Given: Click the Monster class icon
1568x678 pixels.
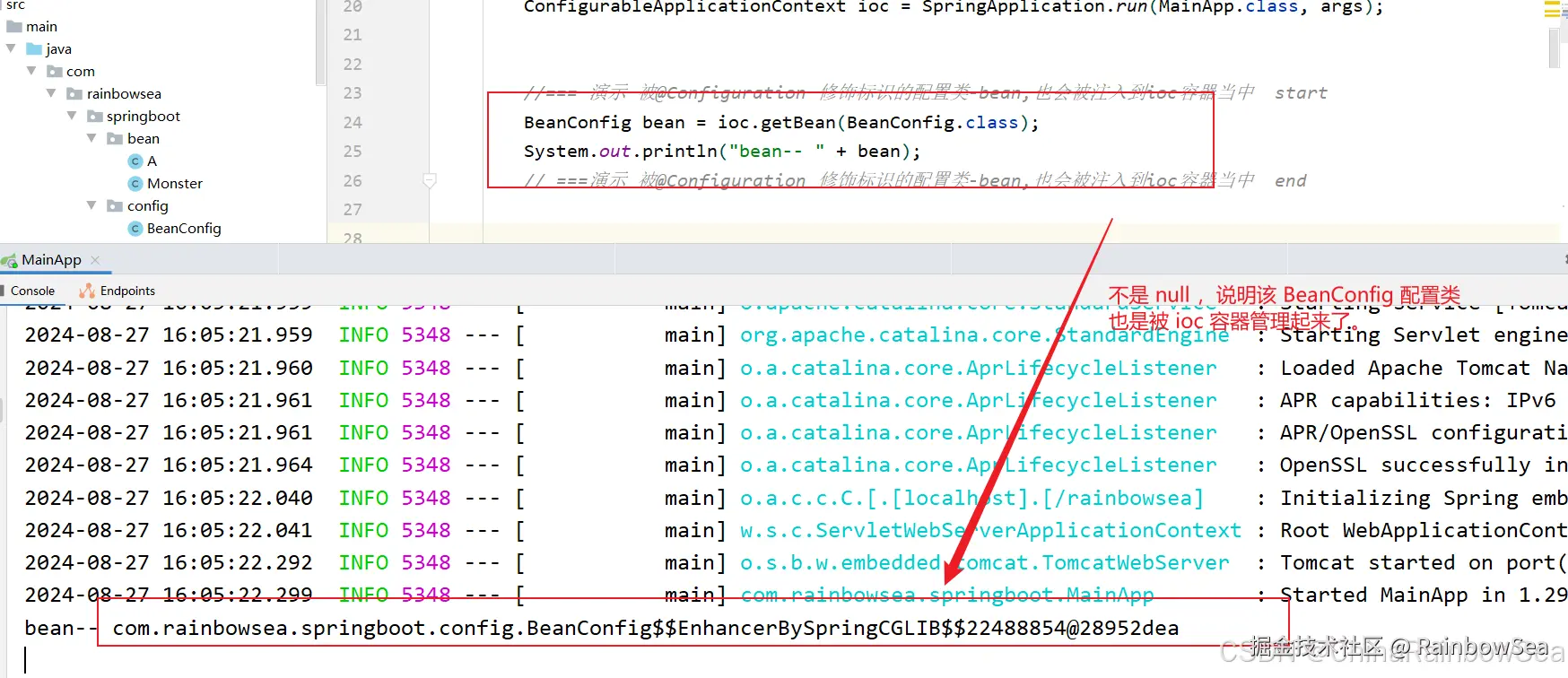Looking at the screenshot, I should pyautogui.click(x=135, y=184).
